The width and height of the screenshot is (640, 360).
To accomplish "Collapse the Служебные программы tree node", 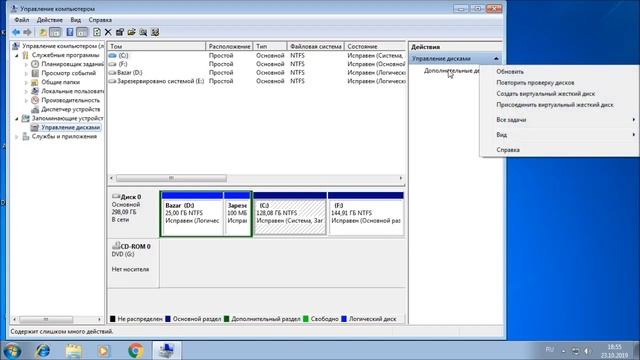I will coord(17,55).
